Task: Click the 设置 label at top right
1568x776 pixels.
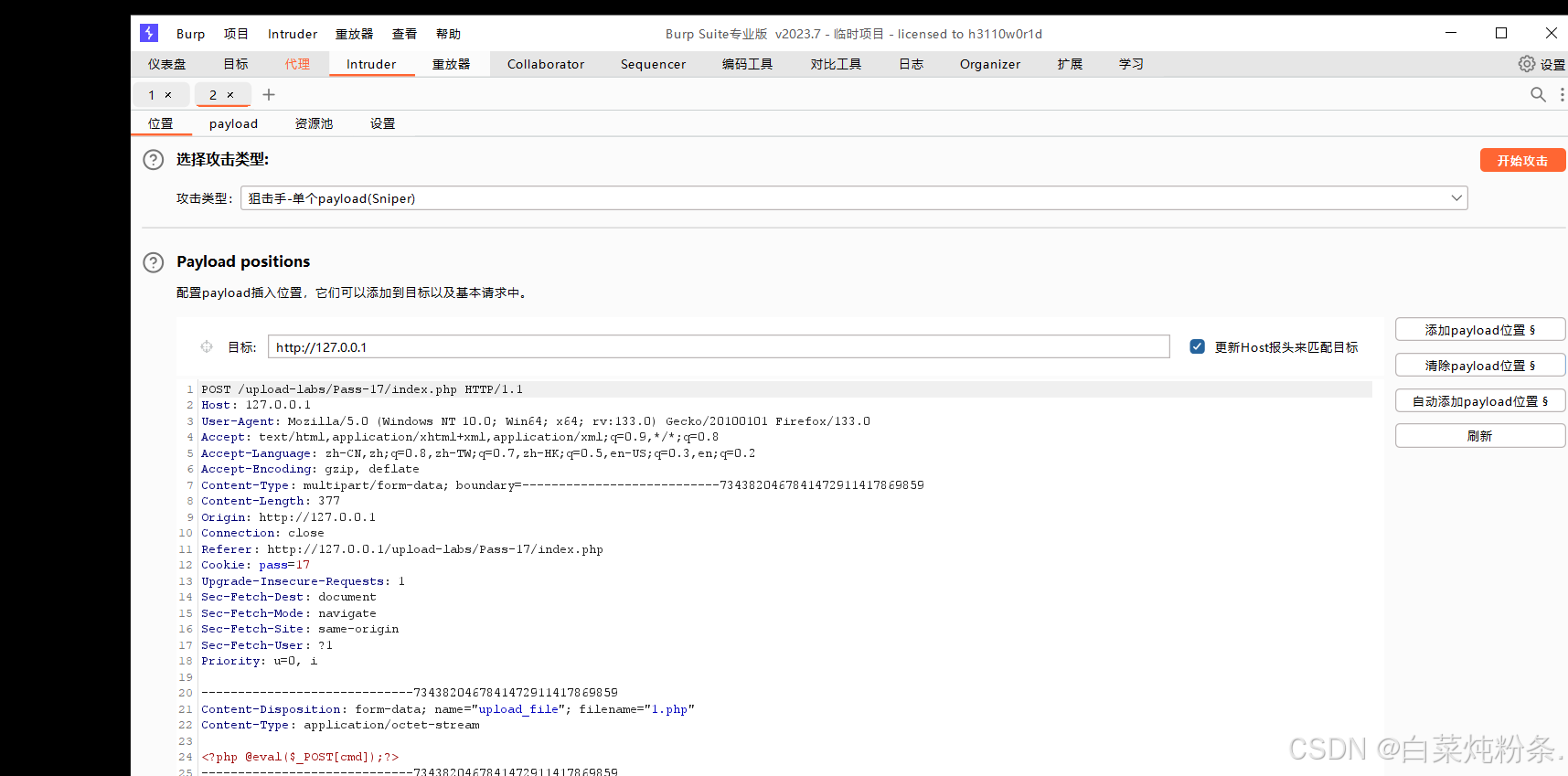Action: point(1552,65)
